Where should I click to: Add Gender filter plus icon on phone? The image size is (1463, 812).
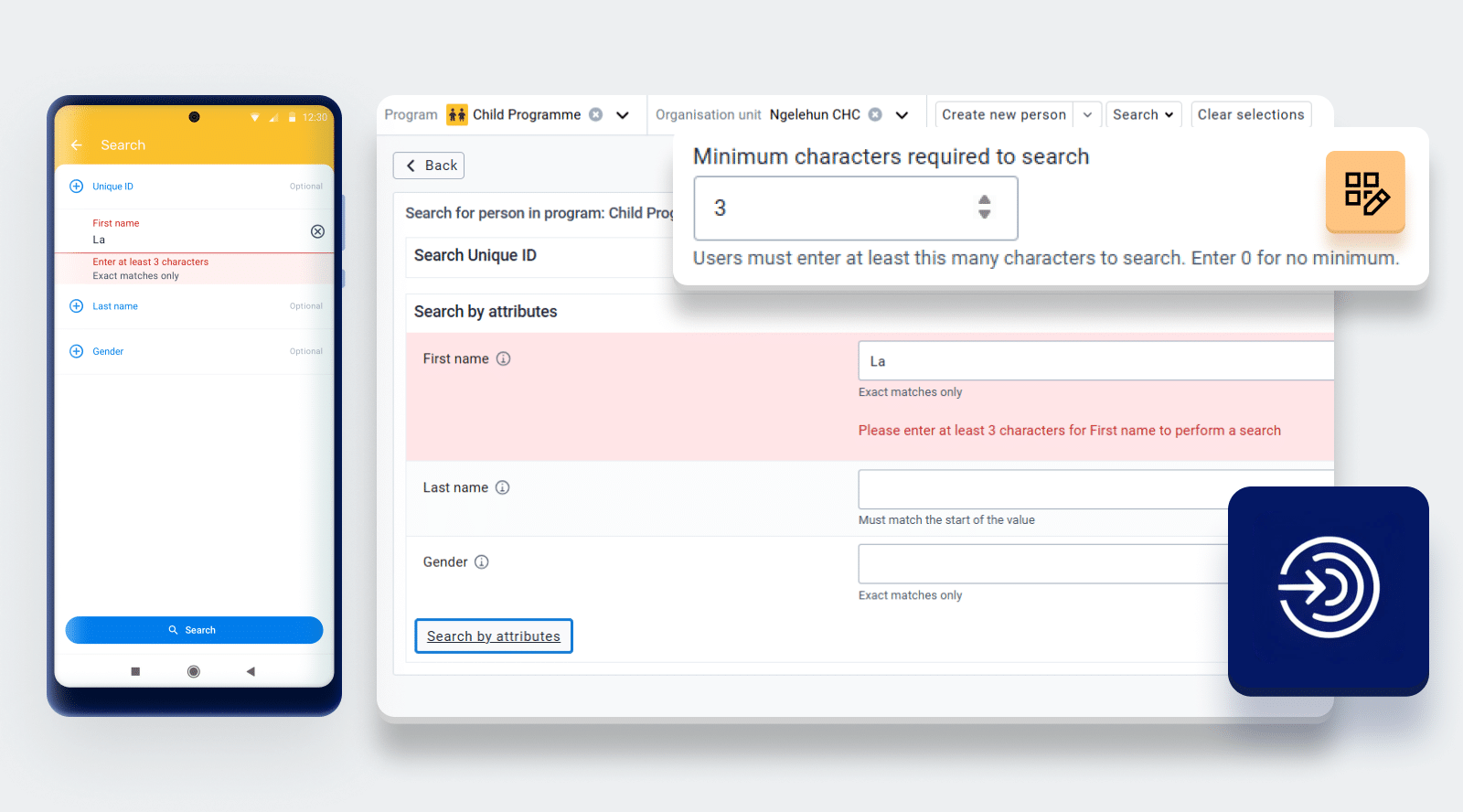[77, 351]
